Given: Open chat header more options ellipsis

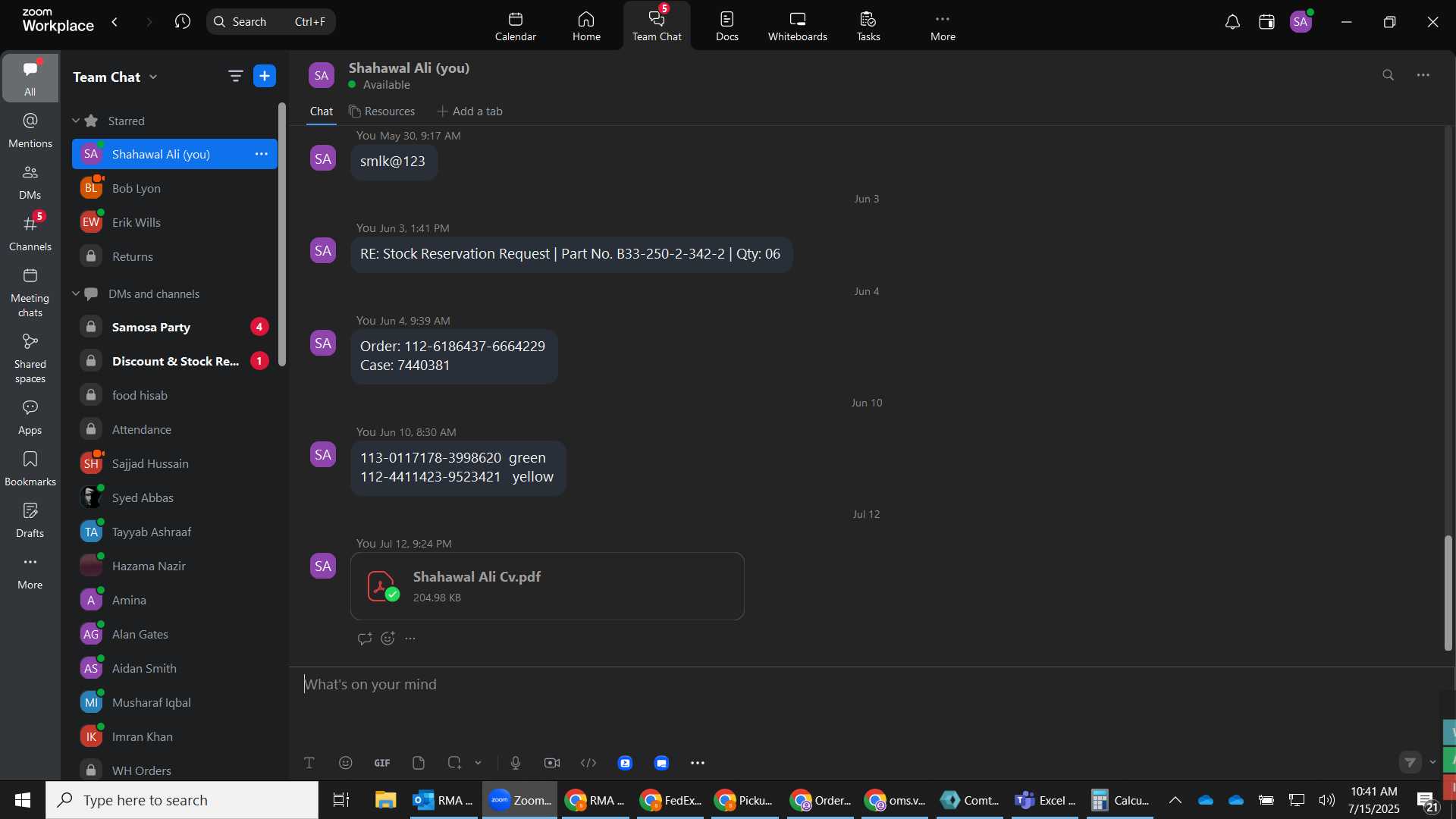Looking at the screenshot, I should click(x=1423, y=75).
